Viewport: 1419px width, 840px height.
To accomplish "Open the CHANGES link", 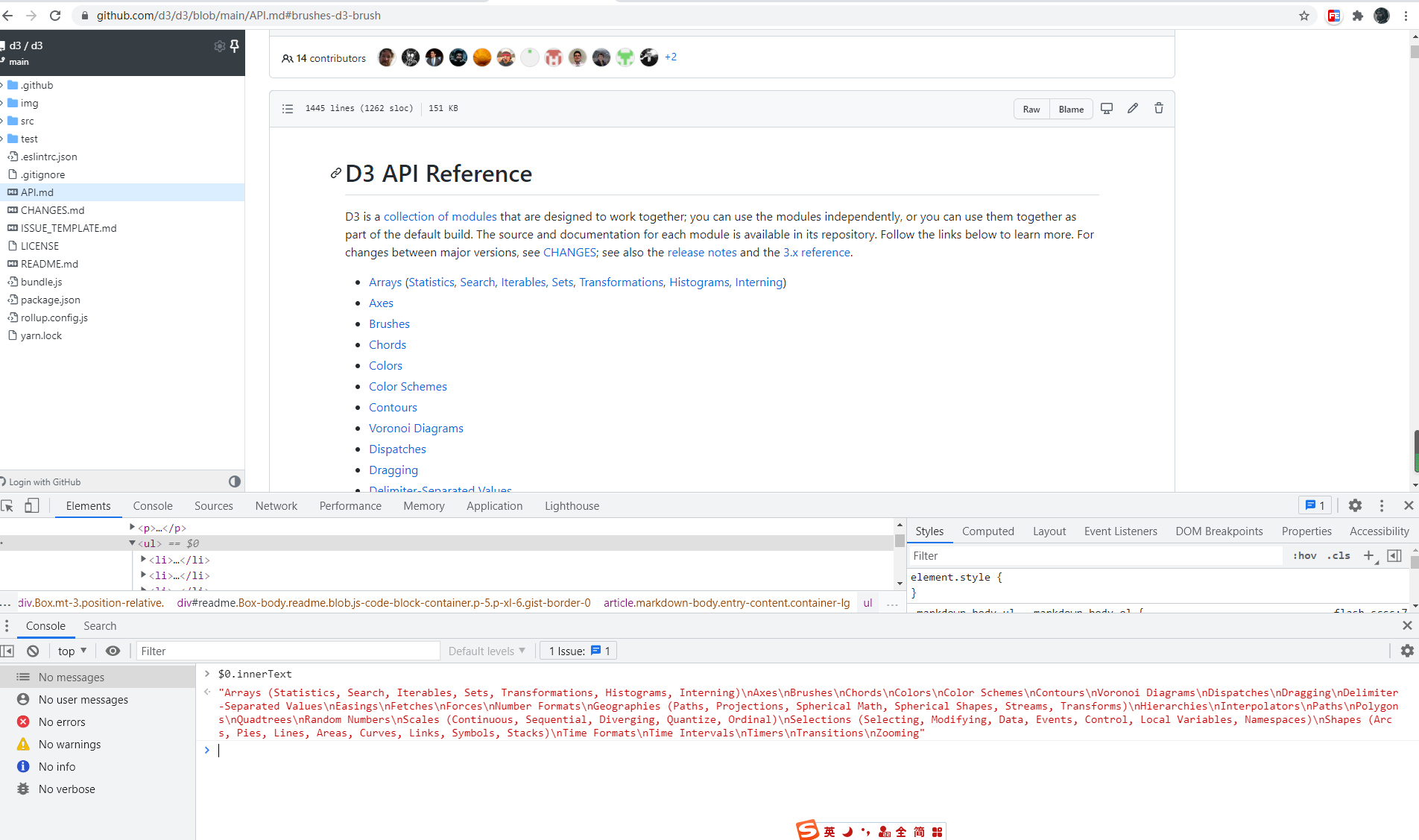I will pyautogui.click(x=569, y=253).
